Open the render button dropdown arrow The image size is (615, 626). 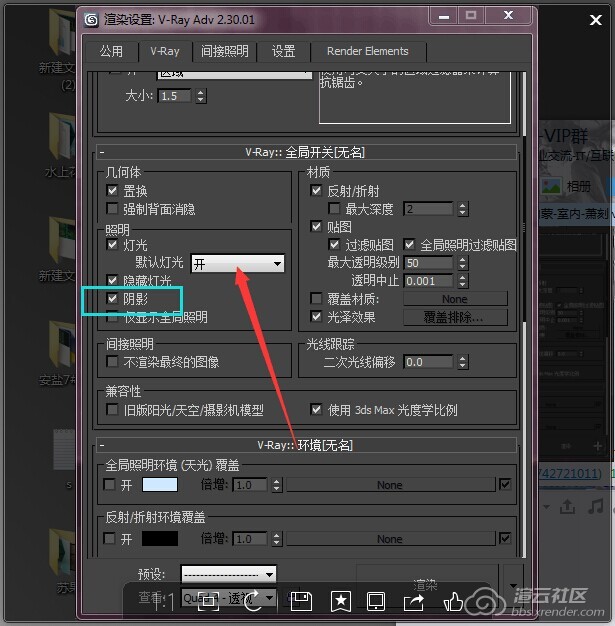pyautogui.click(x=513, y=586)
